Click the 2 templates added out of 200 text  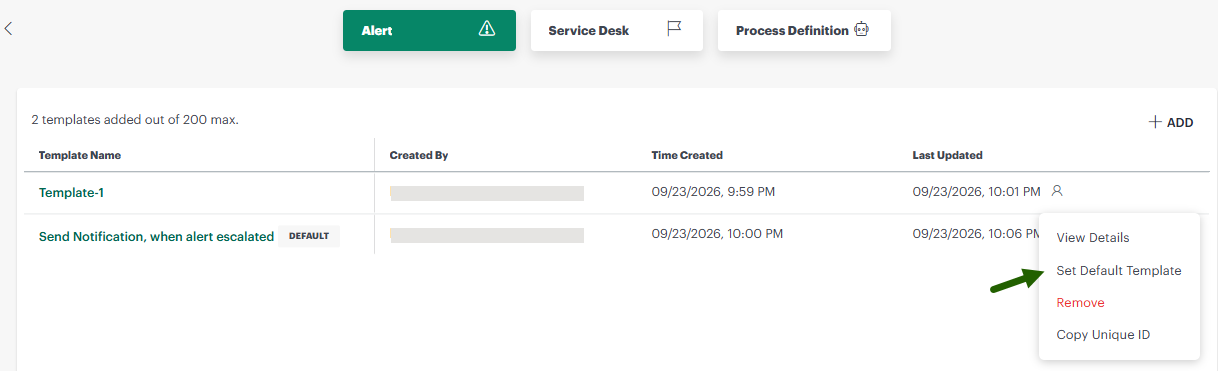point(135,119)
